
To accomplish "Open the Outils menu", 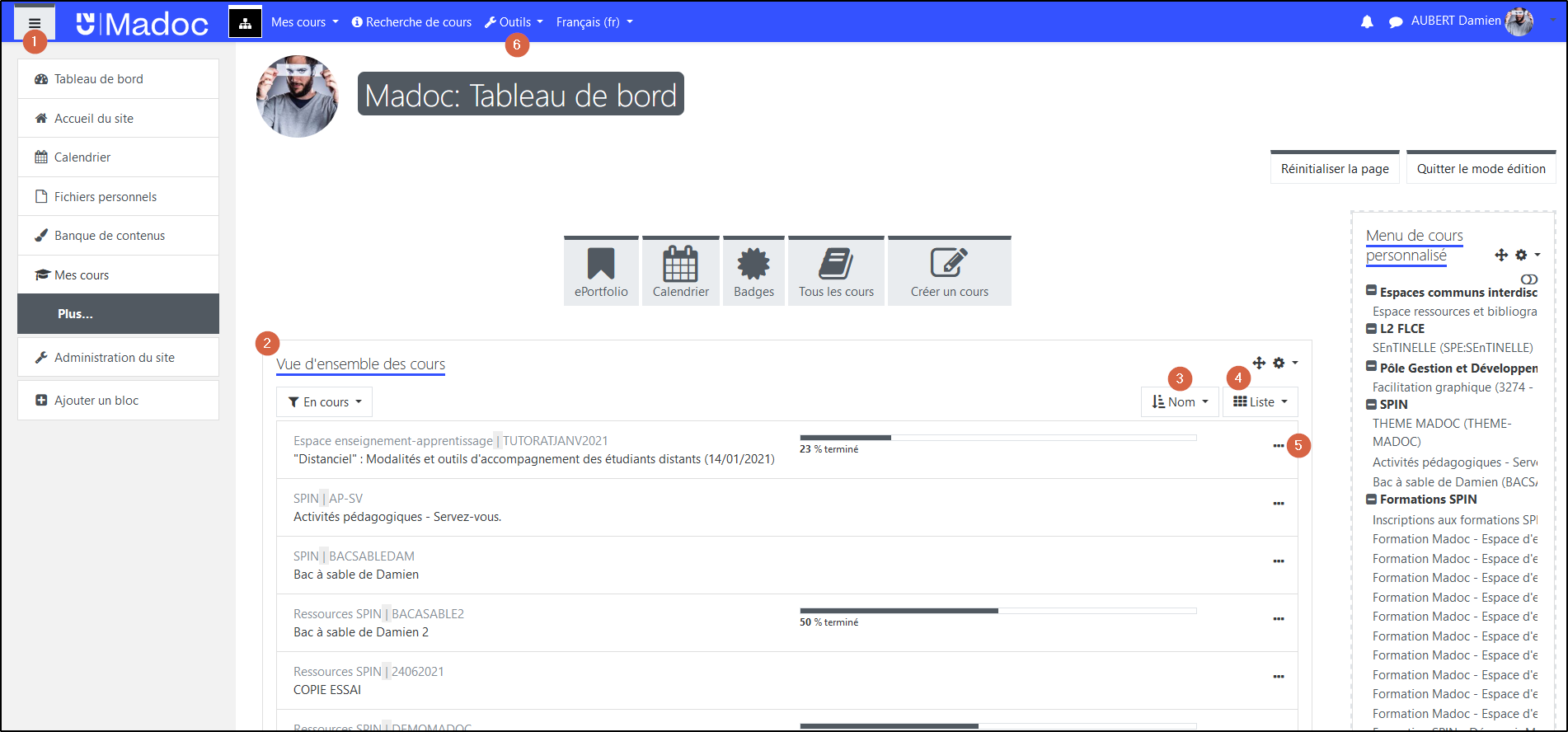I will [514, 22].
